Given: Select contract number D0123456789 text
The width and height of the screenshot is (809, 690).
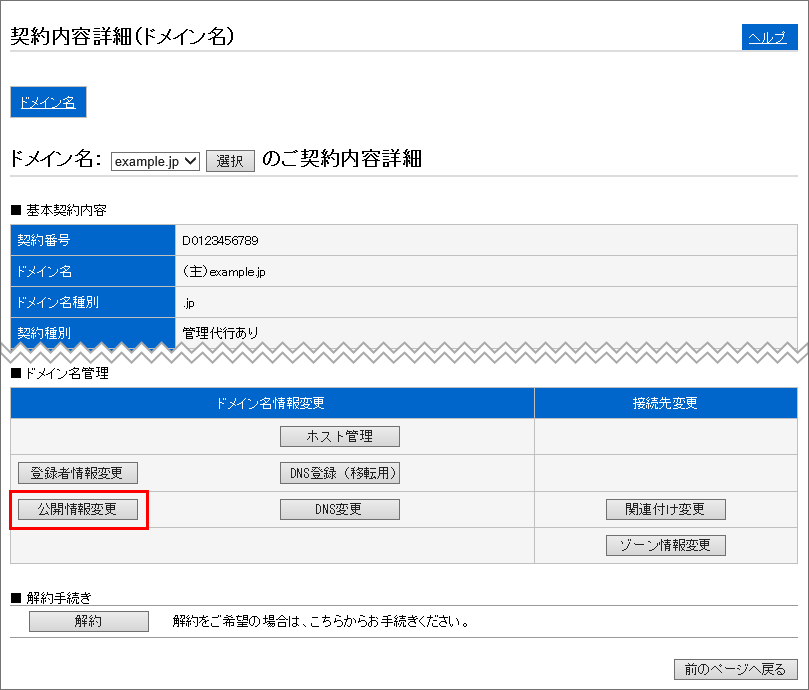Looking at the screenshot, I should [220, 240].
